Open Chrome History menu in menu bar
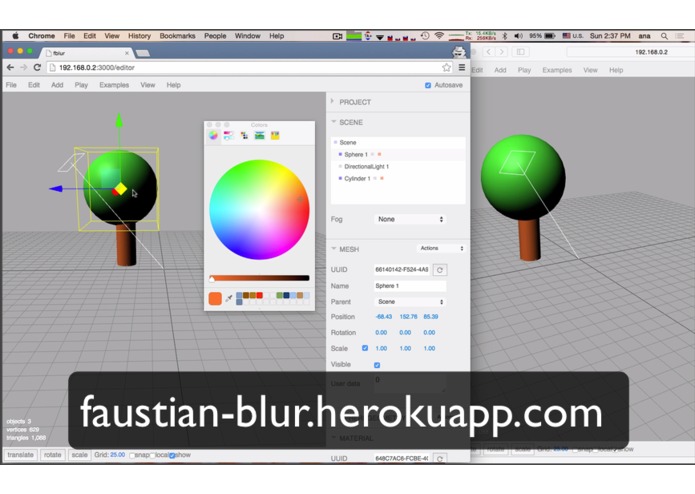Screen dimensions: 695x494 139,36
